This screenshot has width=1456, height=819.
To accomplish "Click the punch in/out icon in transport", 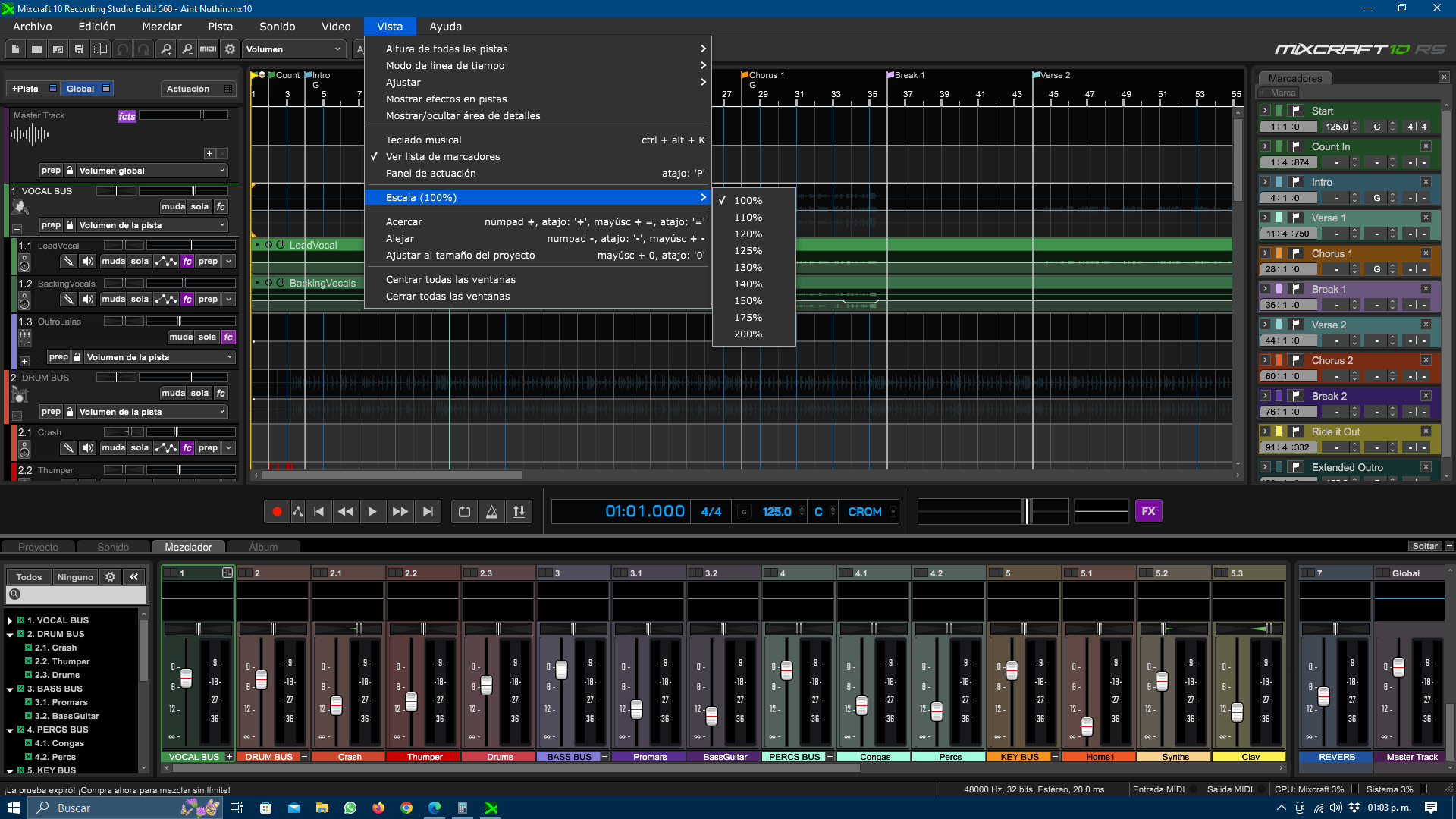I will [519, 511].
